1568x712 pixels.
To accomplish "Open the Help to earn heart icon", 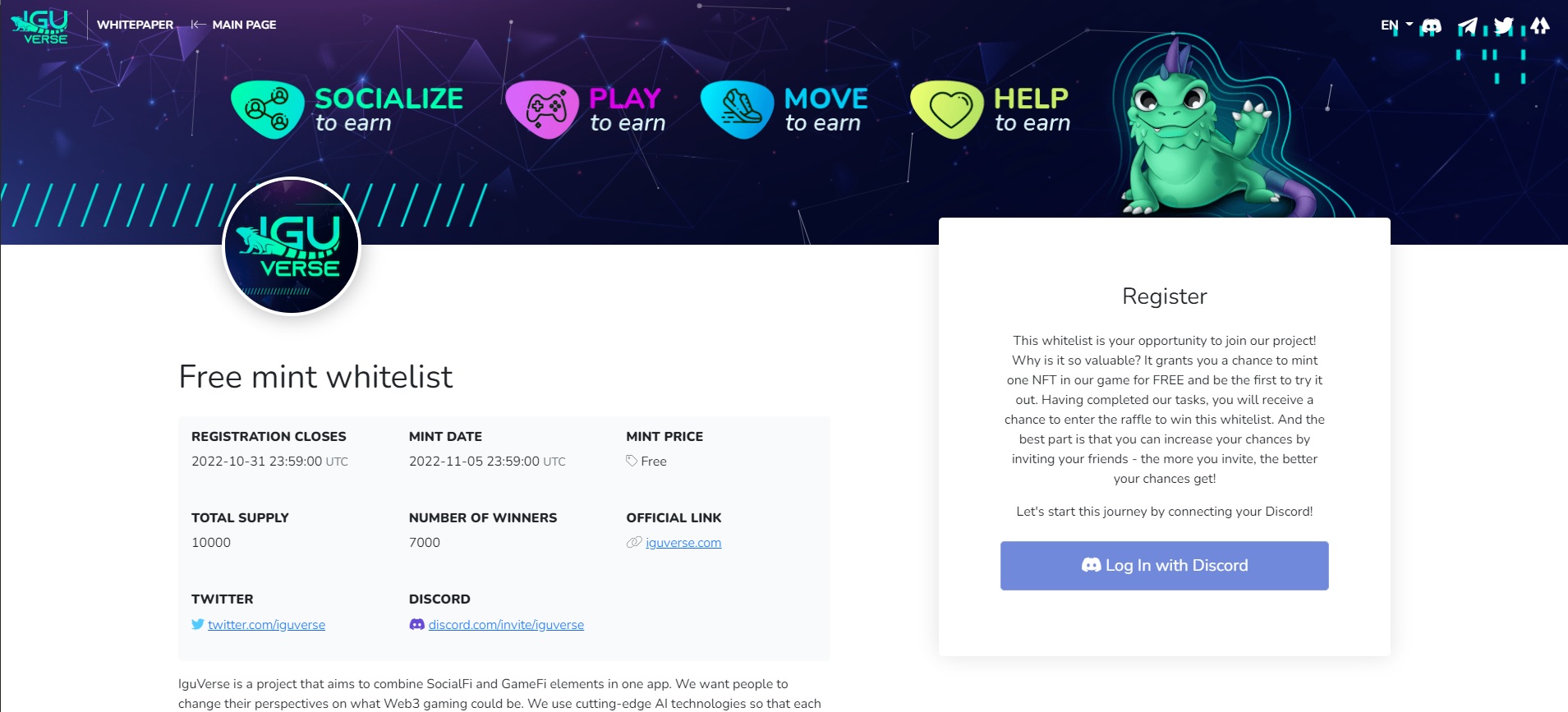I will tap(950, 107).
